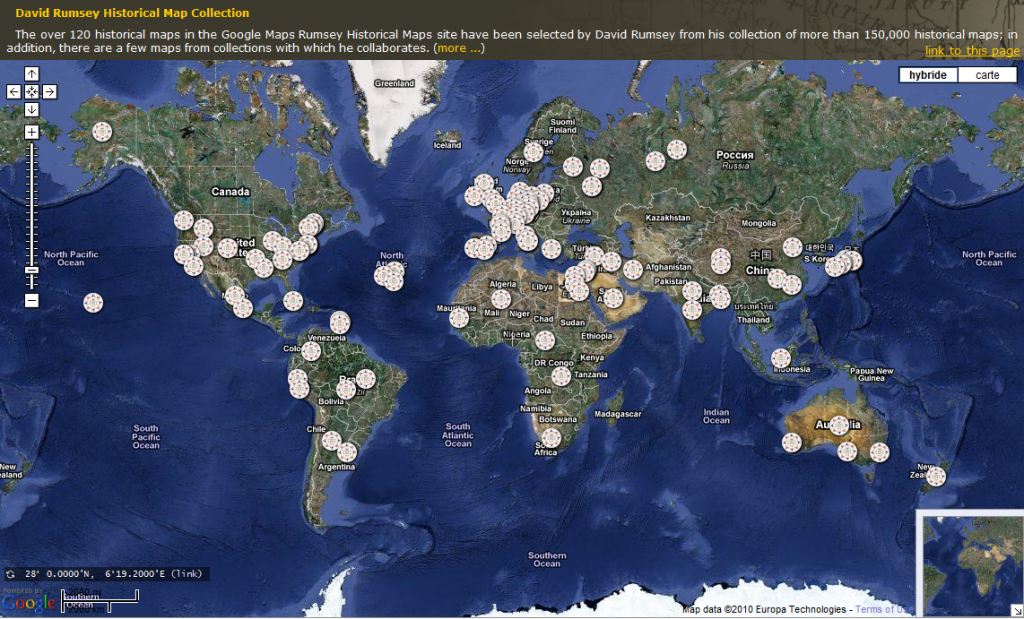This screenshot has width=1024, height=619.
Task: Click the center return-to-last-result pan icon
Action: coord(31,92)
